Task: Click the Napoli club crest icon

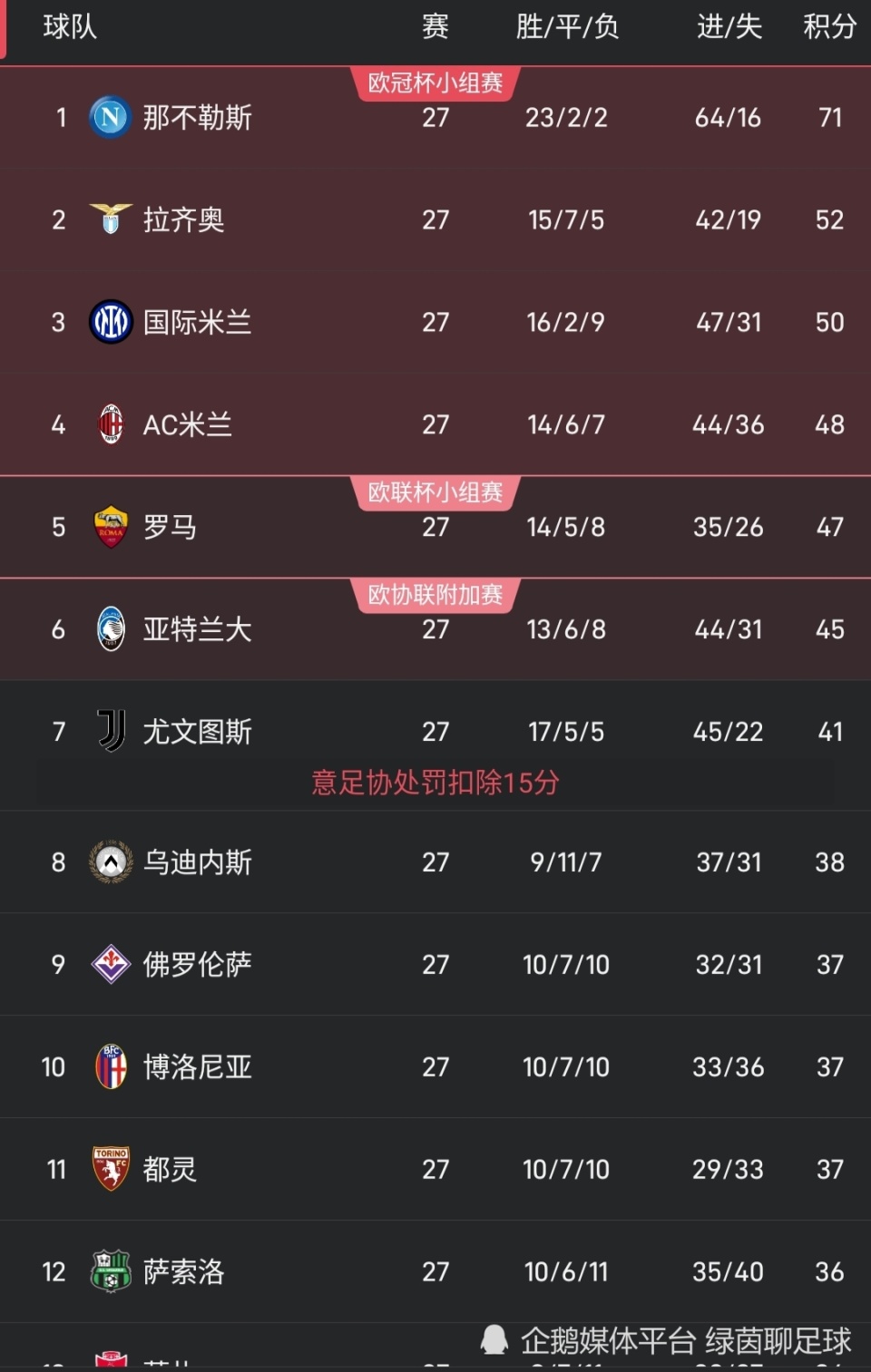Action: [x=111, y=118]
